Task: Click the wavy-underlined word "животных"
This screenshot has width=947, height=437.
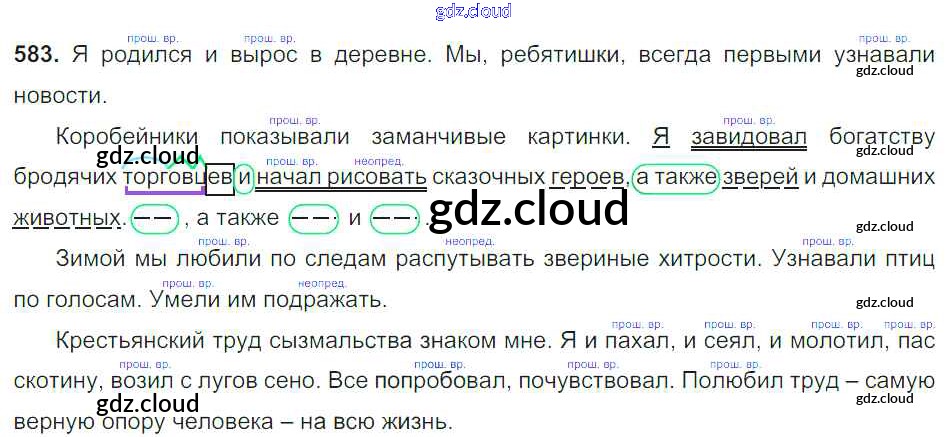Action: click(x=69, y=217)
